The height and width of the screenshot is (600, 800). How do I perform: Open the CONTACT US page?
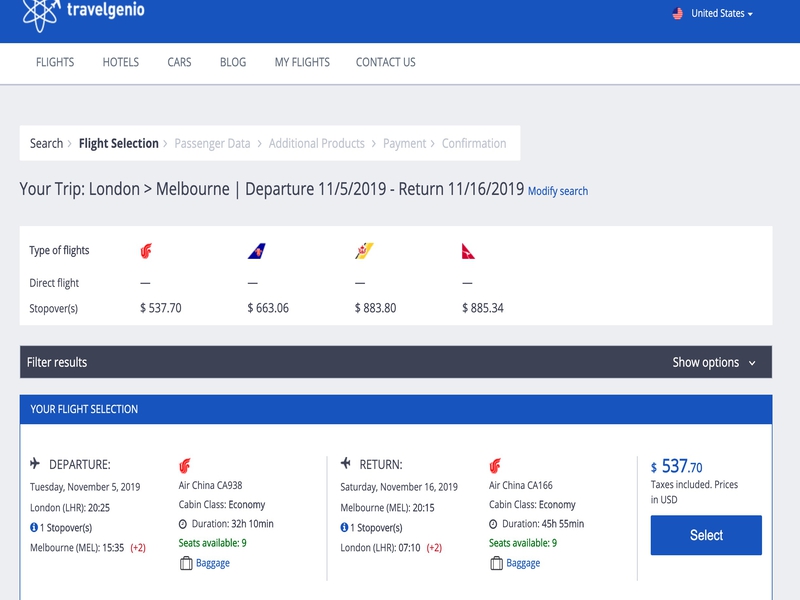(386, 62)
